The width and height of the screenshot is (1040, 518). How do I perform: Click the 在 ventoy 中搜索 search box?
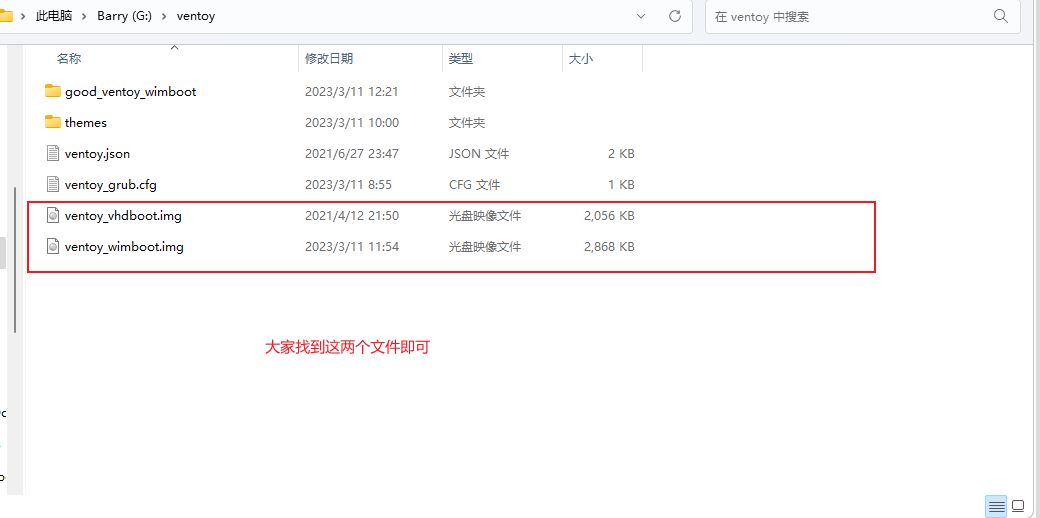click(850, 16)
